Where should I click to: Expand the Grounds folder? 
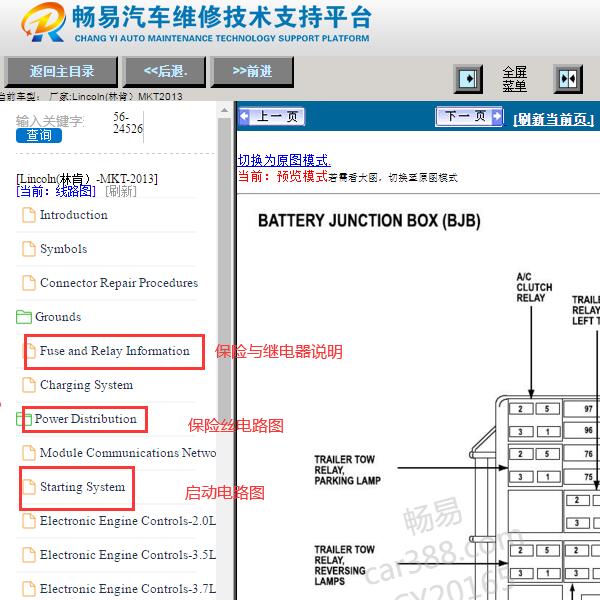58,317
